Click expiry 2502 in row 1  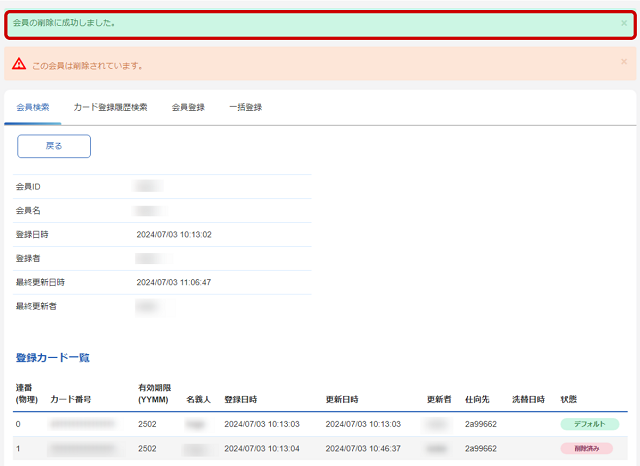pos(147,448)
